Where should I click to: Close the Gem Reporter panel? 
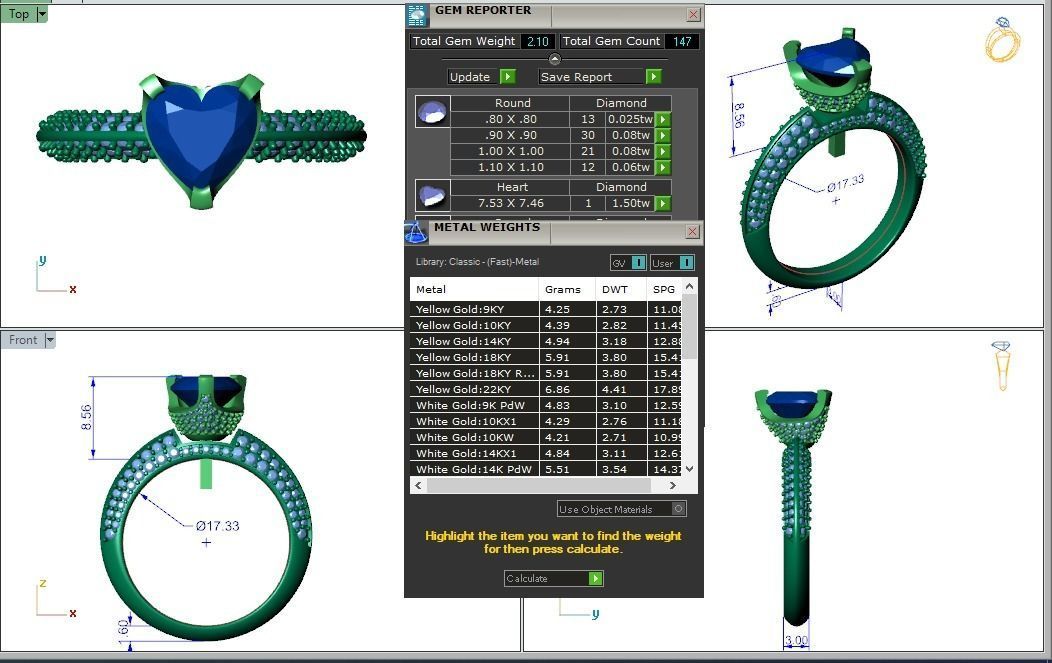tap(694, 14)
